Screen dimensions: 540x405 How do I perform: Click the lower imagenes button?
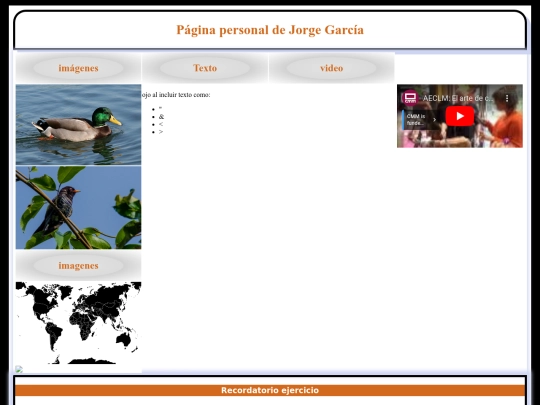point(78,266)
